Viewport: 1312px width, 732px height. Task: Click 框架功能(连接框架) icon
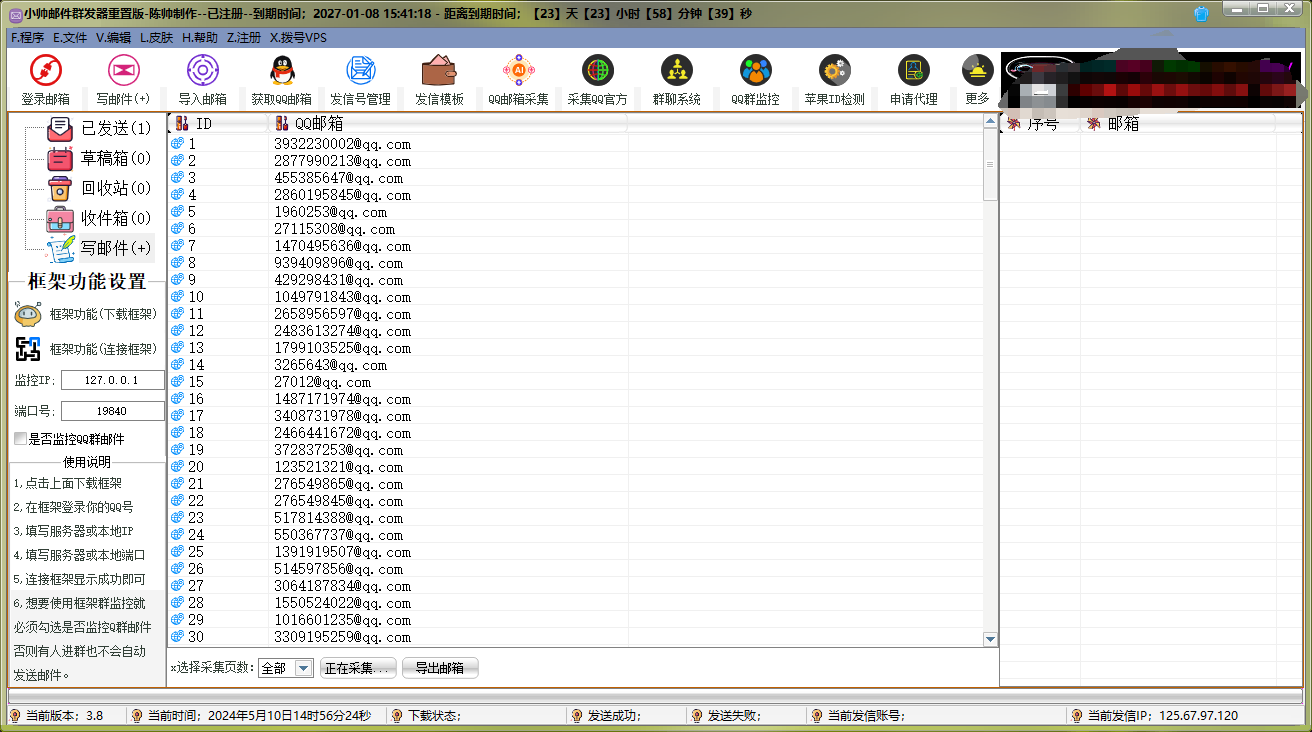point(28,349)
